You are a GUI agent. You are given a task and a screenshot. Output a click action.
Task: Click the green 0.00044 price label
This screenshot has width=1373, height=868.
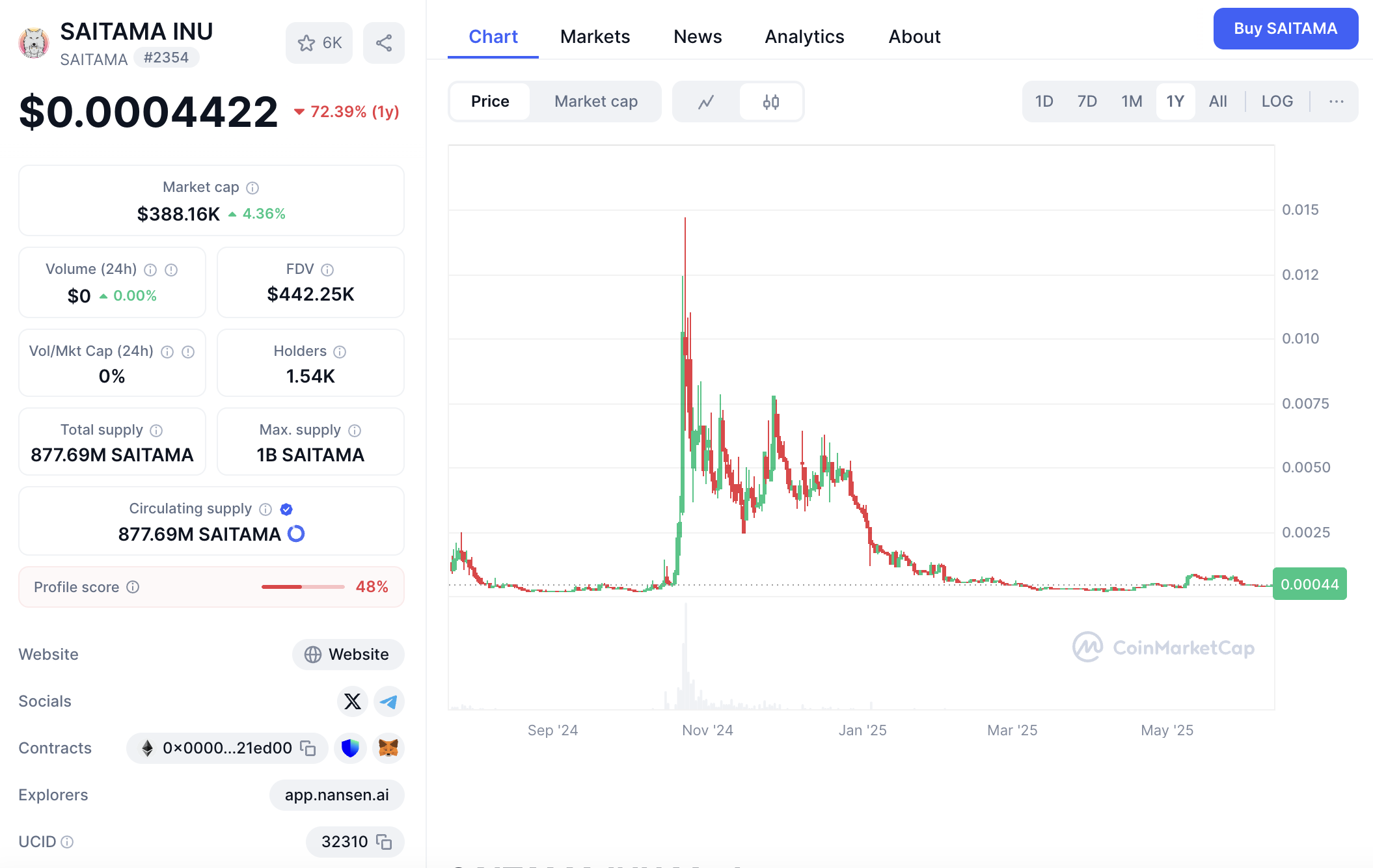(1309, 584)
